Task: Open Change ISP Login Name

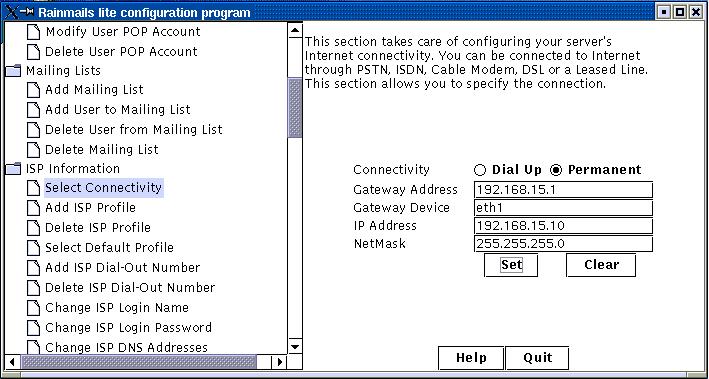Action: coord(117,308)
